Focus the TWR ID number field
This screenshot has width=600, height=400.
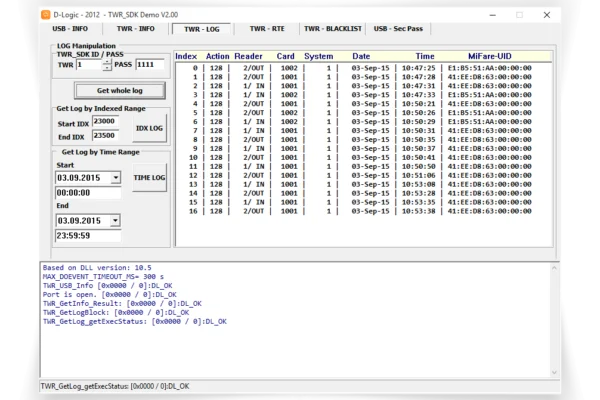click(90, 65)
